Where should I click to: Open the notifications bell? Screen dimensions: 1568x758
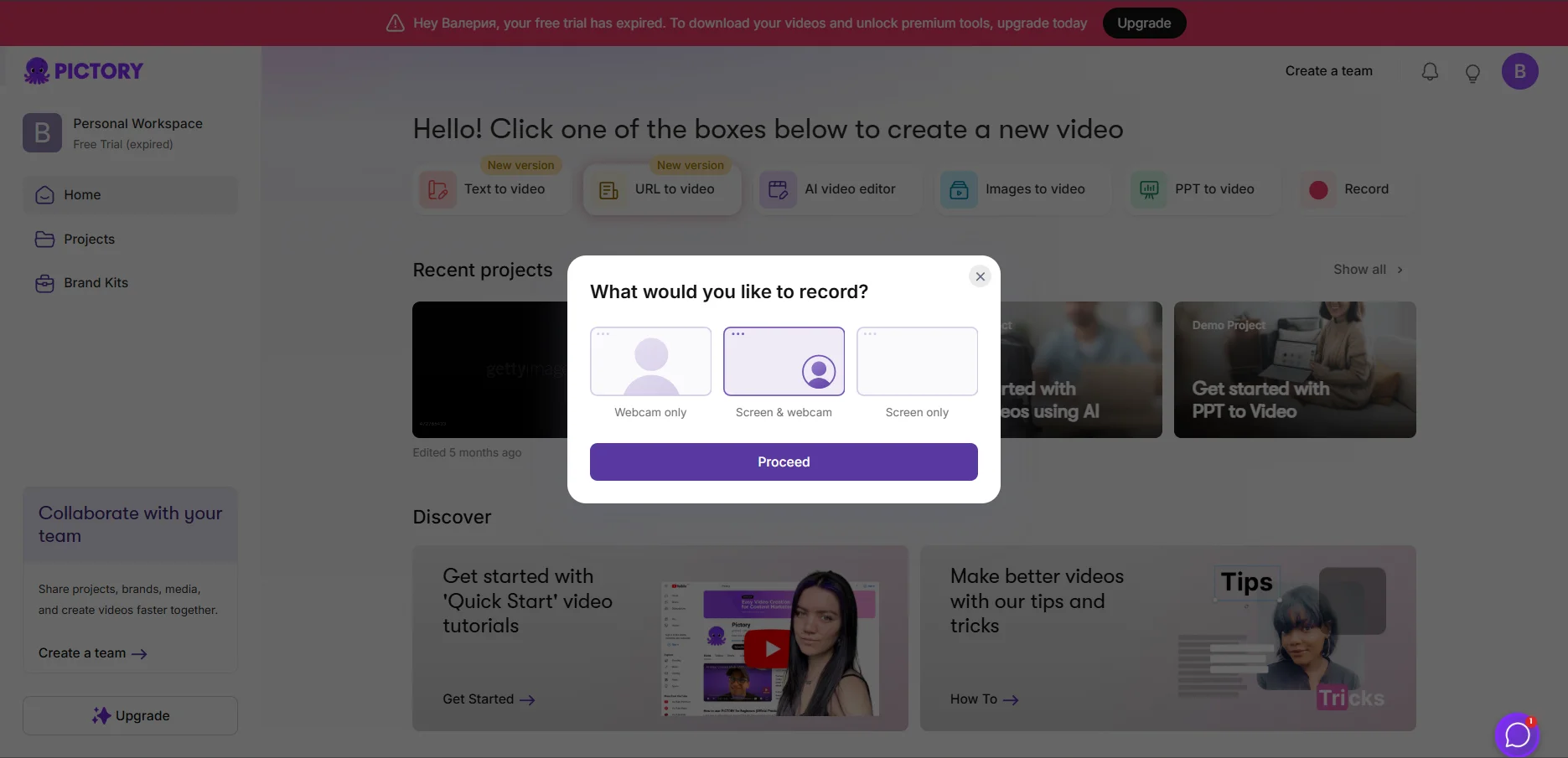pyautogui.click(x=1430, y=72)
